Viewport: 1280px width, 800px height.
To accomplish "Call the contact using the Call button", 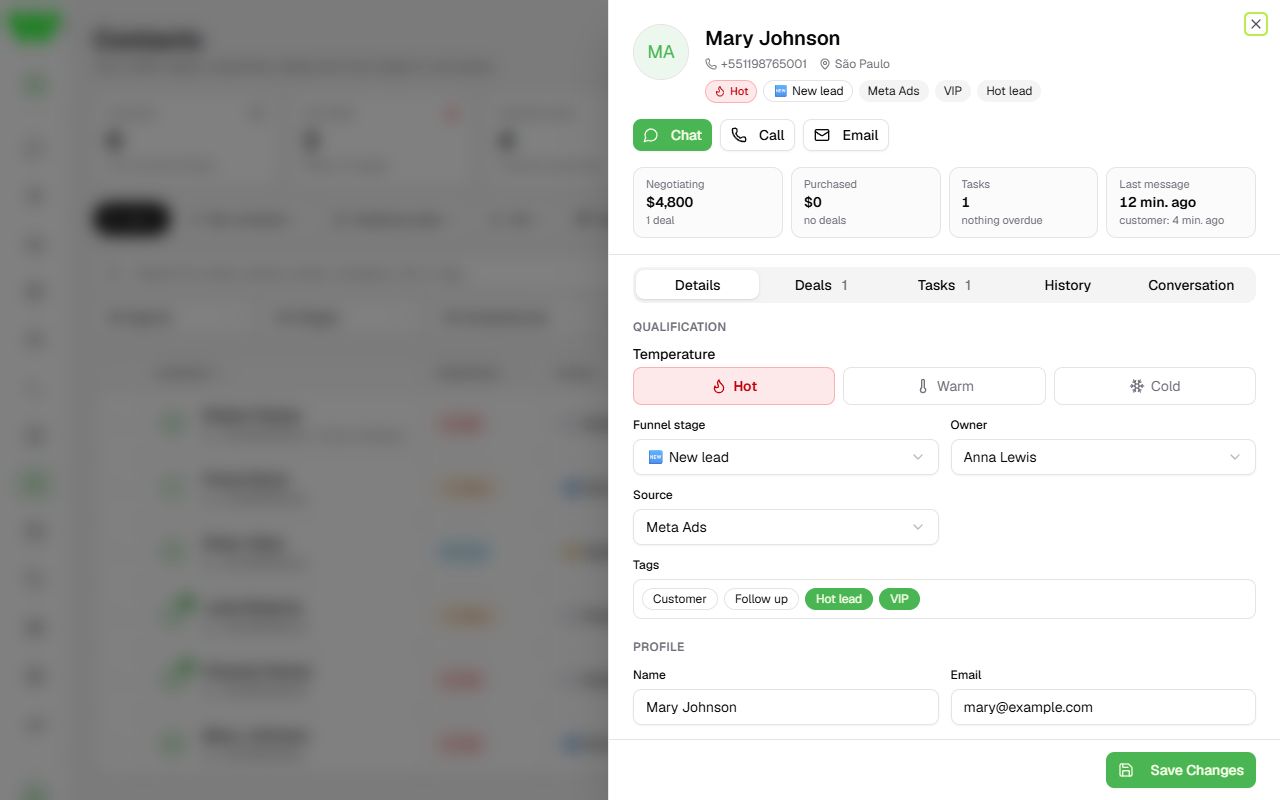I will (x=757, y=135).
